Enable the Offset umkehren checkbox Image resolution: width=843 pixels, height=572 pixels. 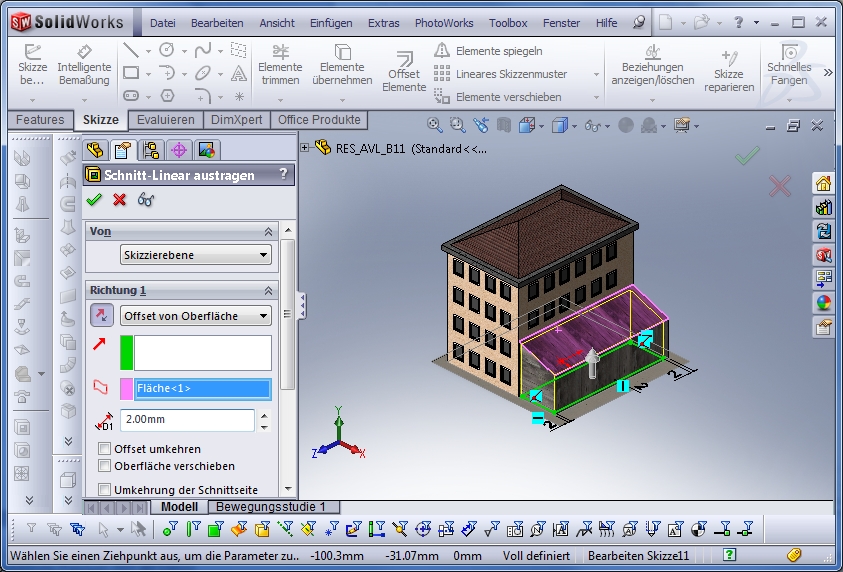105,449
